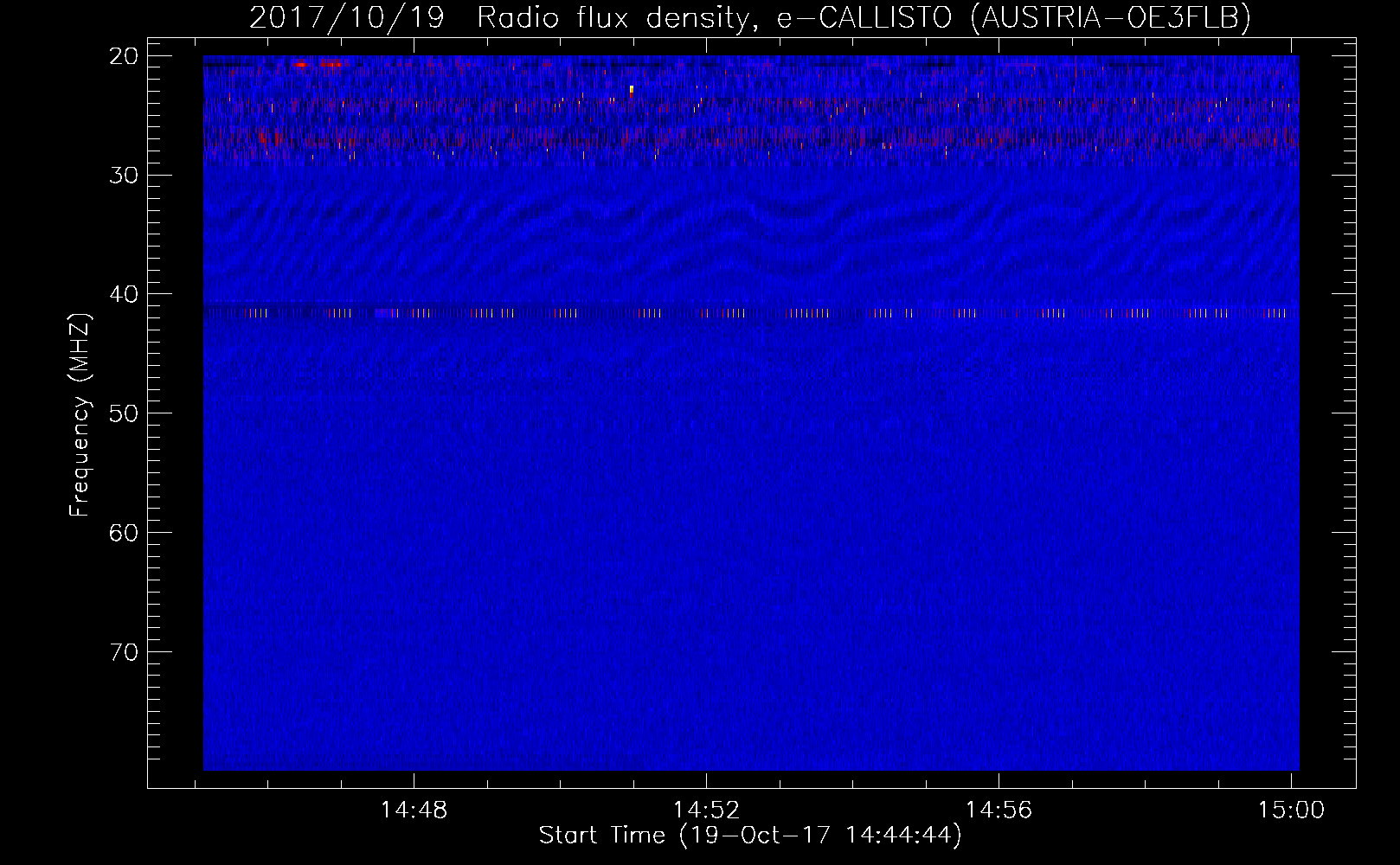Click the 30 frequency tick label
This screenshot has width=1400, height=865.
tap(124, 175)
